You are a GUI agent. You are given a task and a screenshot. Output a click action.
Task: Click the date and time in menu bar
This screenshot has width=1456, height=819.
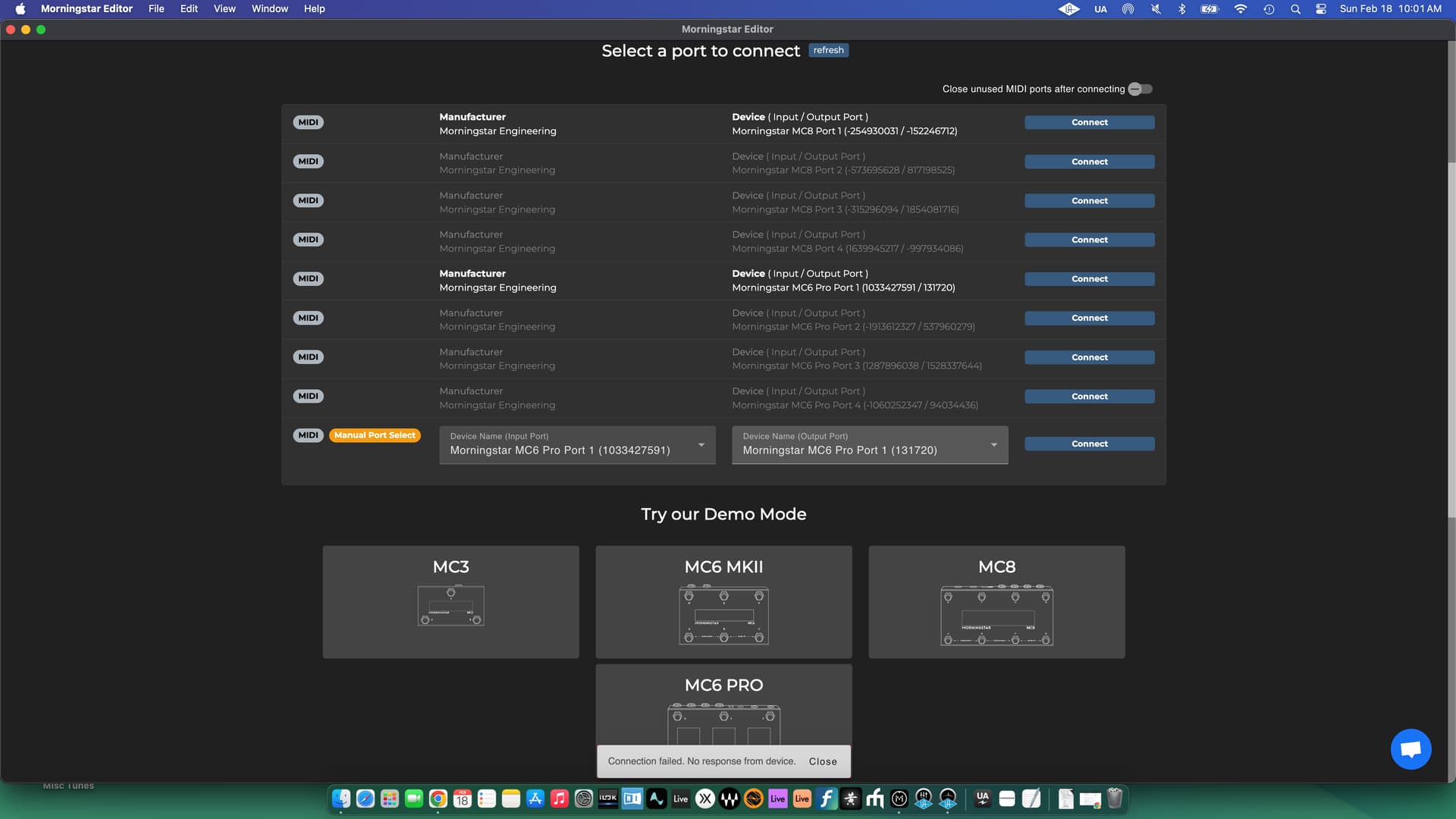1390,9
